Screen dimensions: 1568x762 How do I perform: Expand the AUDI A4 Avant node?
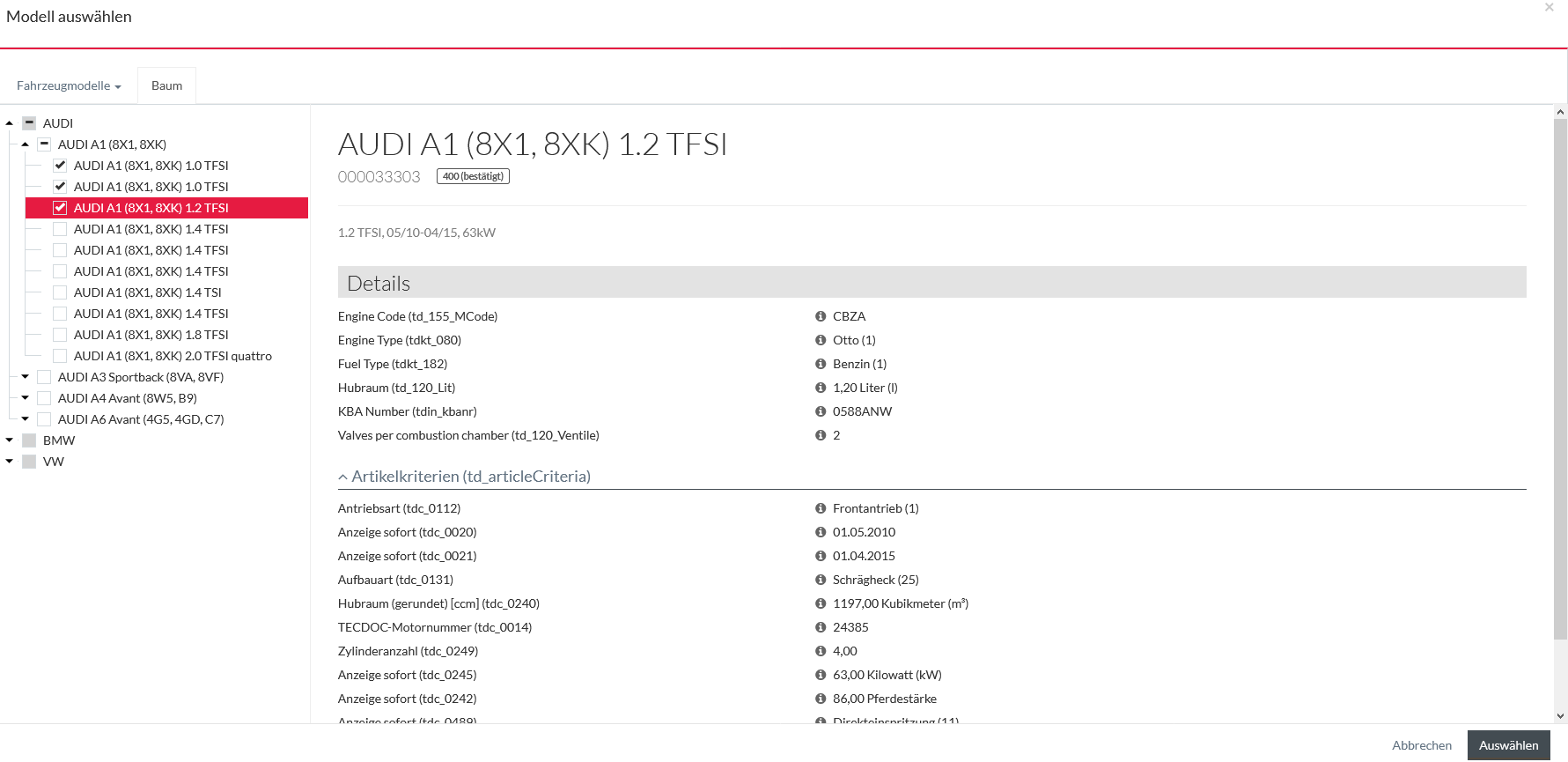pyautogui.click(x=26, y=398)
